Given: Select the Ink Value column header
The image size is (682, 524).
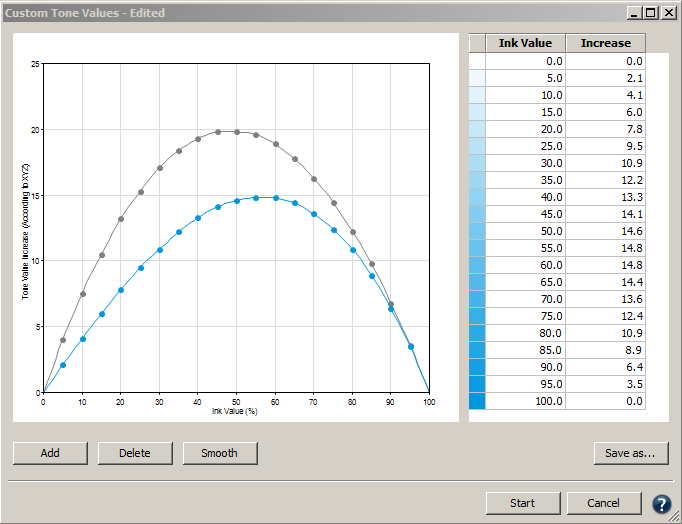Looking at the screenshot, I should 525,43.
